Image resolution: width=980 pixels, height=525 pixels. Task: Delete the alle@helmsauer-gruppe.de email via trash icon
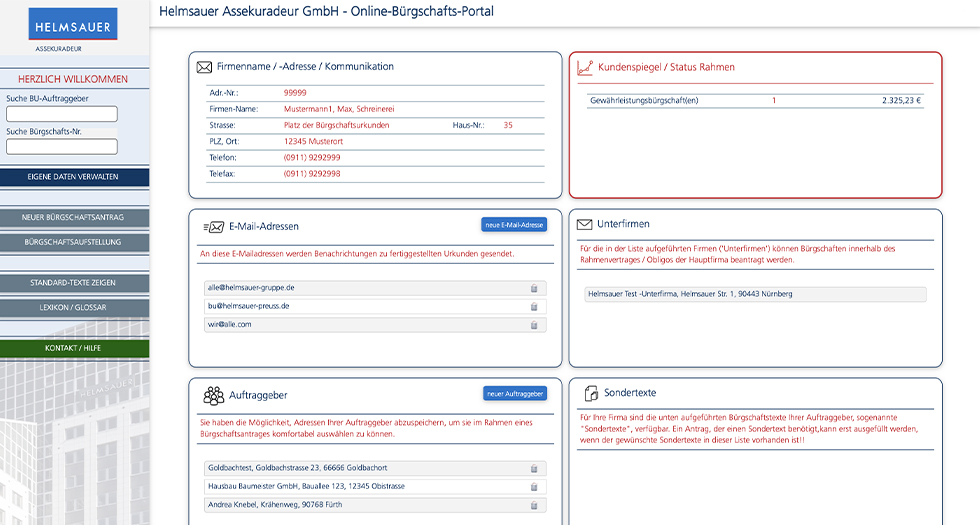[534, 288]
